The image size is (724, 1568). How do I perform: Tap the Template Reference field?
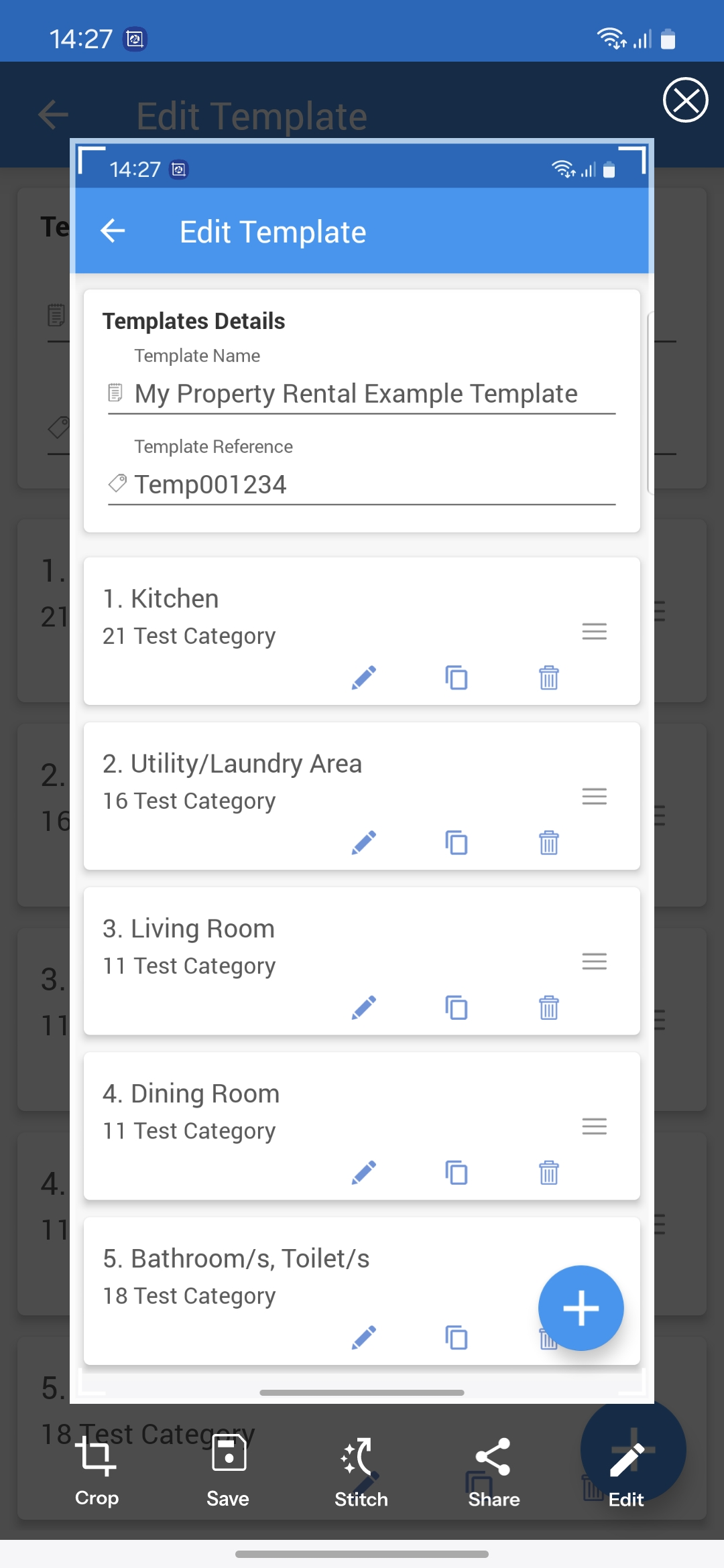click(362, 484)
